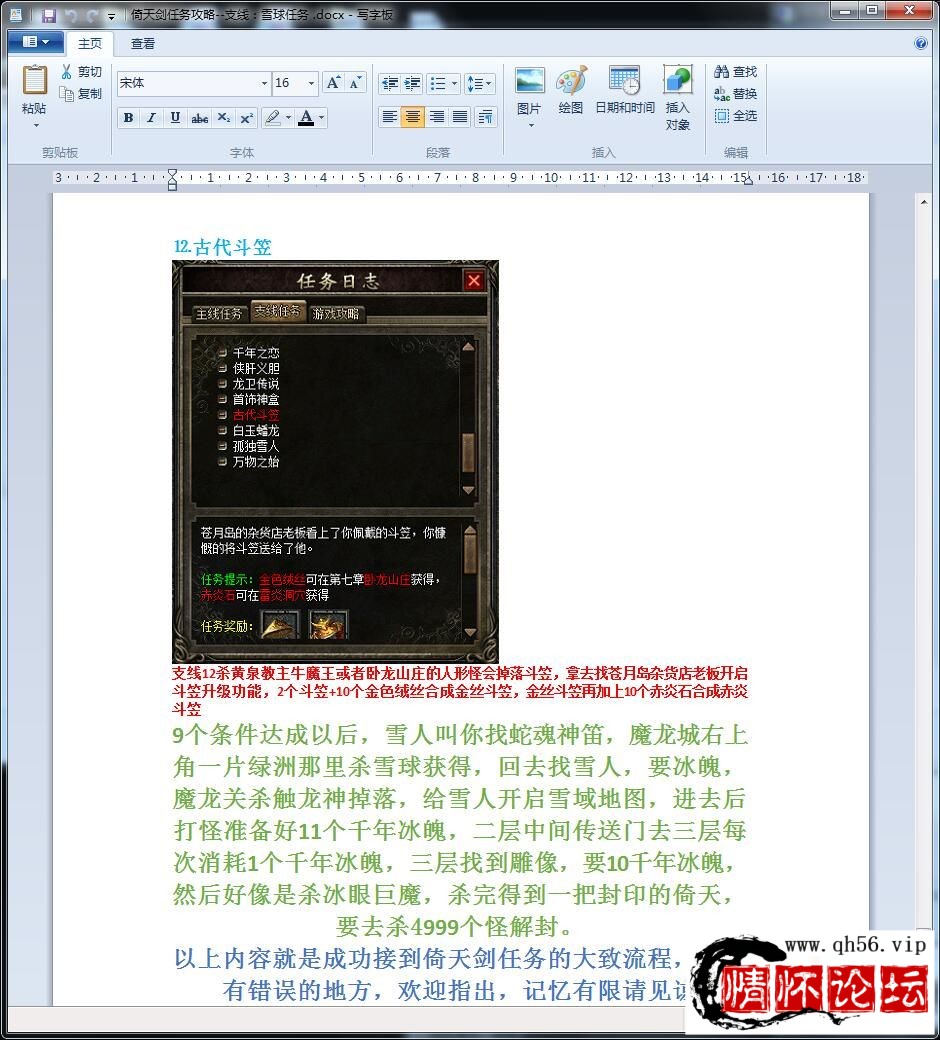Open the paragraph settings dialog icon
This screenshot has height=1040, width=940.
pos(486,117)
